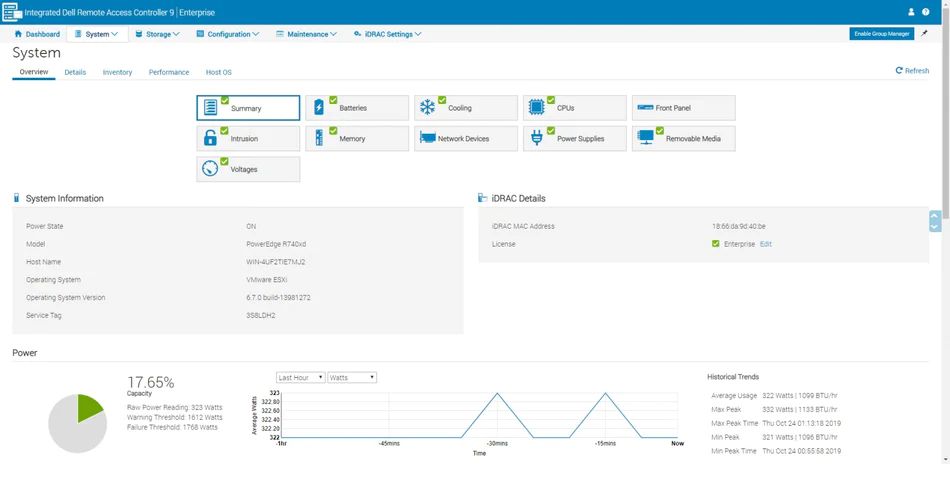Open the help question mark icon
Image resolution: width=950 pixels, height=487 pixels.
pyautogui.click(x=925, y=12)
